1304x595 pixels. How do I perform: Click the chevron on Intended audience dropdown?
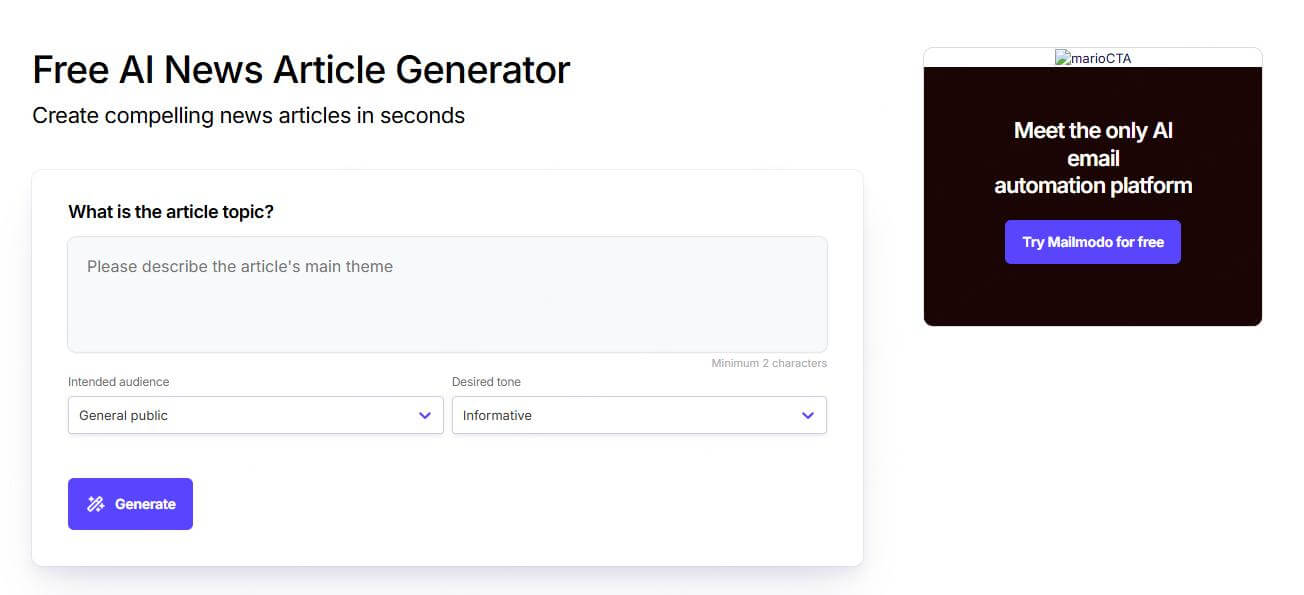click(x=424, y=415)
